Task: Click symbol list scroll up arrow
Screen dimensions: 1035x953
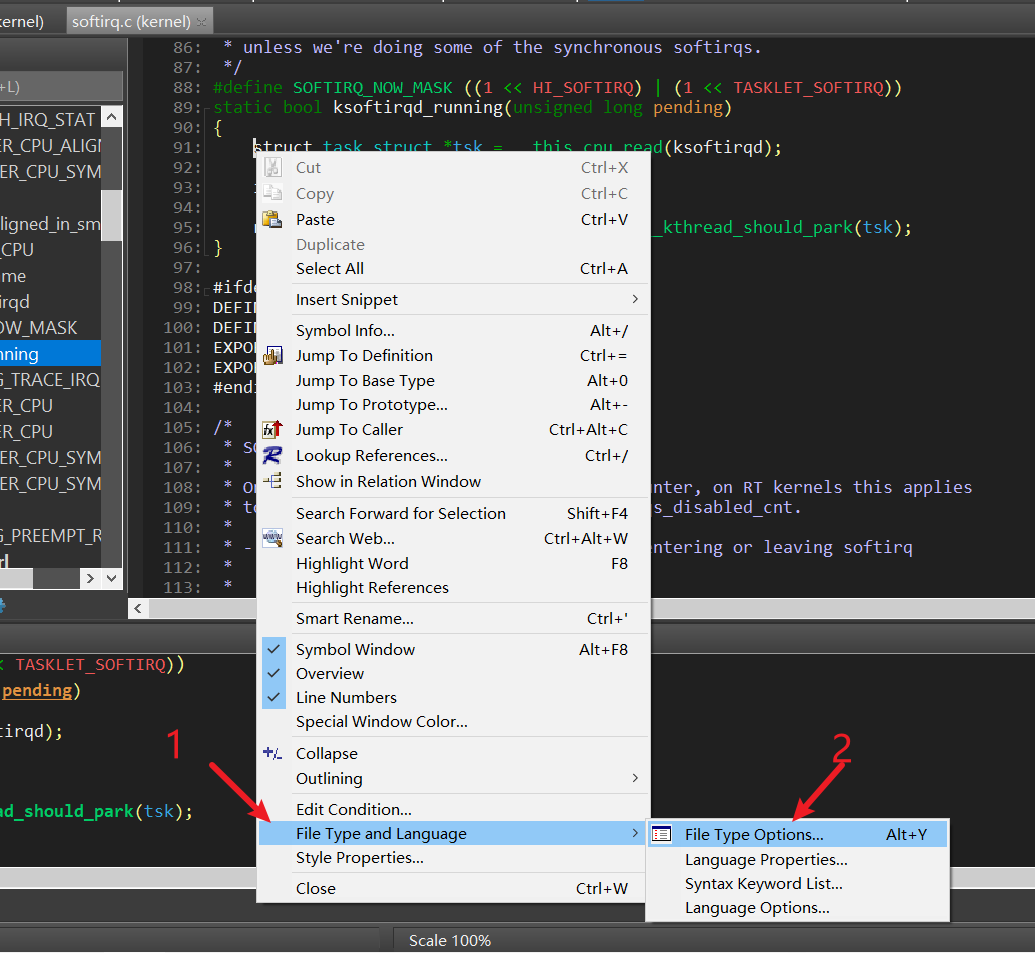Action: tap(112, 118)
